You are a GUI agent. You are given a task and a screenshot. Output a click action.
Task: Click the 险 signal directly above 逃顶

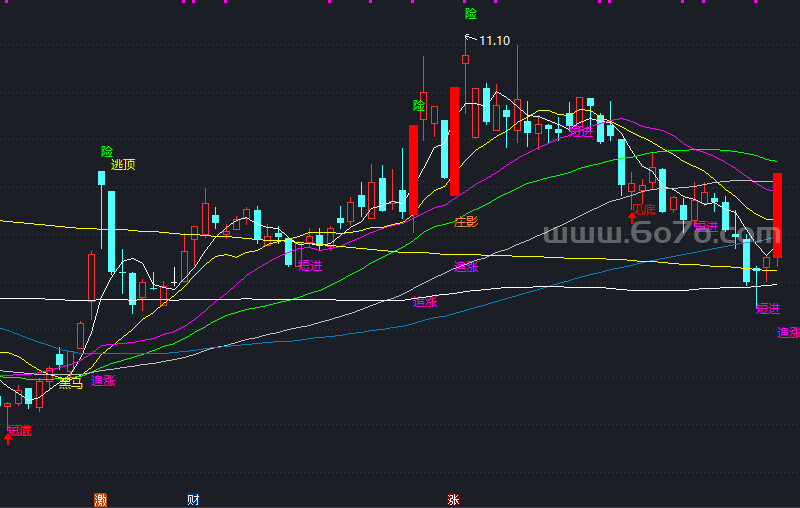point(107,151)
